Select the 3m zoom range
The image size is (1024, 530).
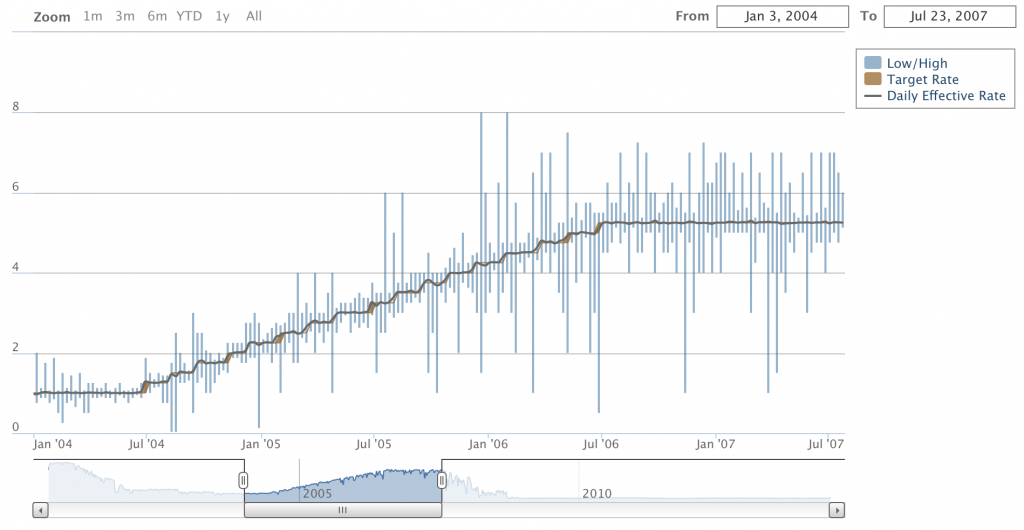tap(124, 16)
